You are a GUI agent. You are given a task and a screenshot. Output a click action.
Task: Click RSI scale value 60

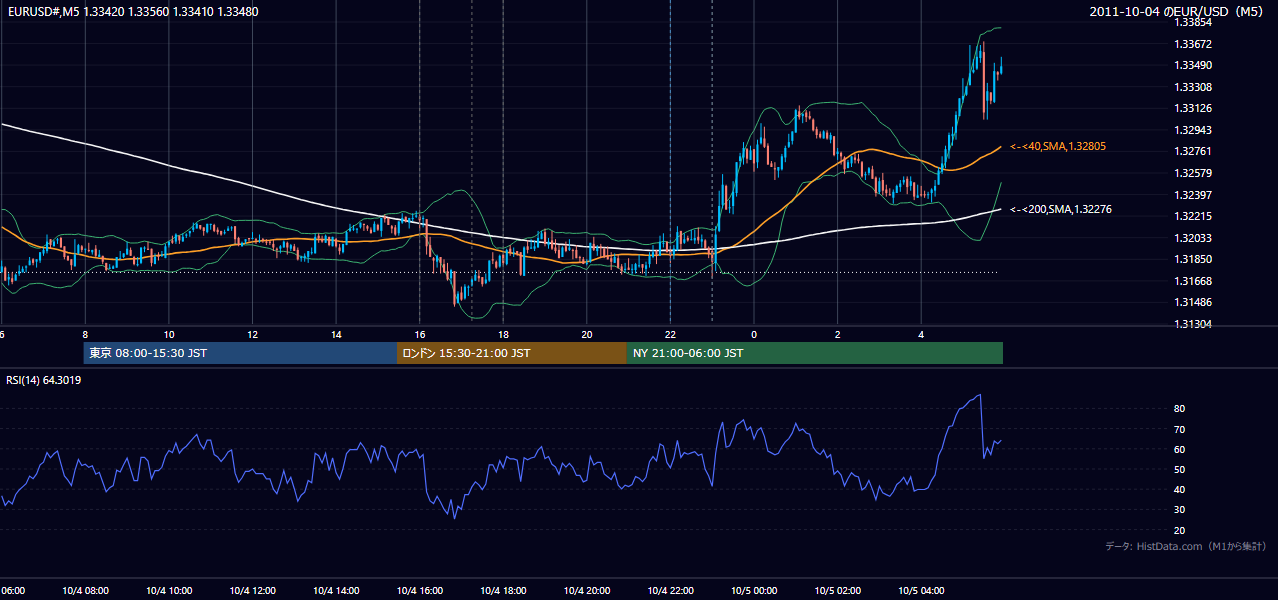point(1180,450)
